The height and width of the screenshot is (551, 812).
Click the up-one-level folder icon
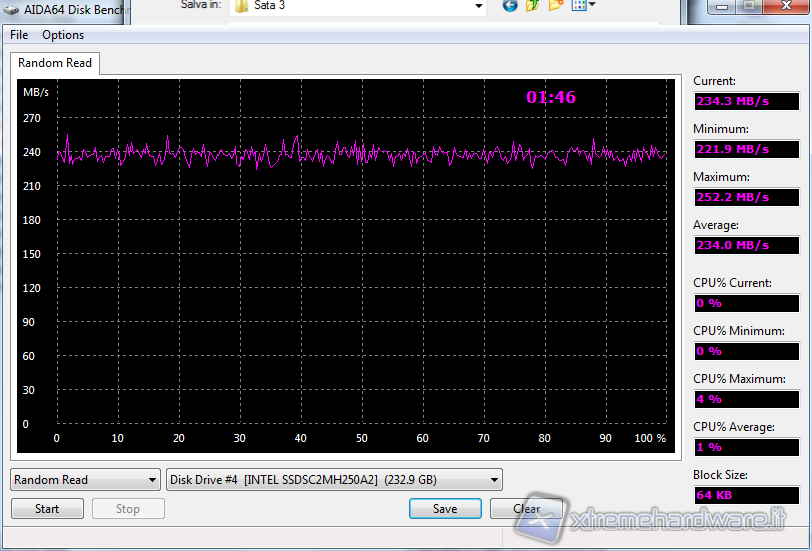coord(533,5)
